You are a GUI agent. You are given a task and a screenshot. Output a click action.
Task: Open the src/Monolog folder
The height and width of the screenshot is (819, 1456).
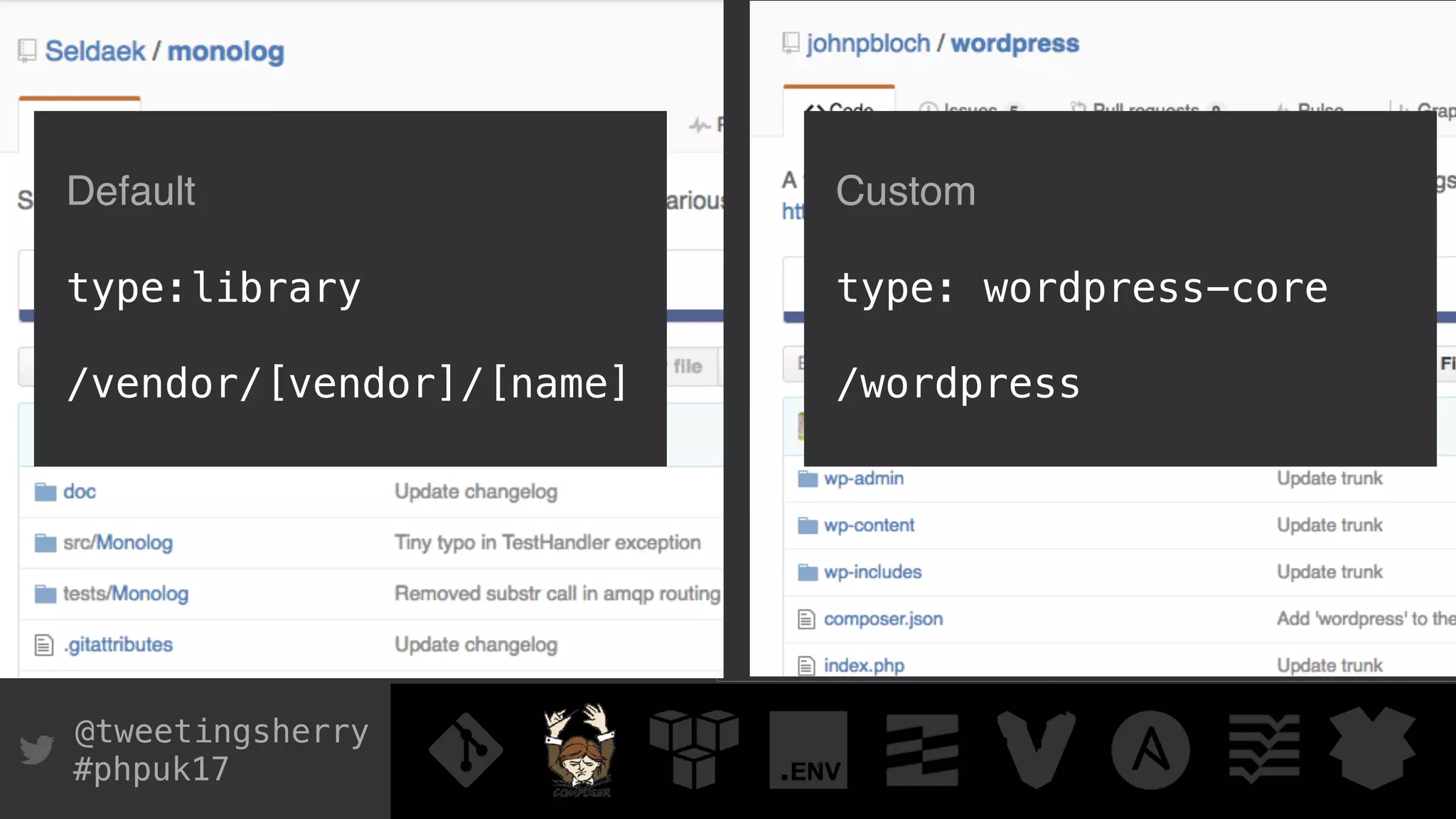117,542
